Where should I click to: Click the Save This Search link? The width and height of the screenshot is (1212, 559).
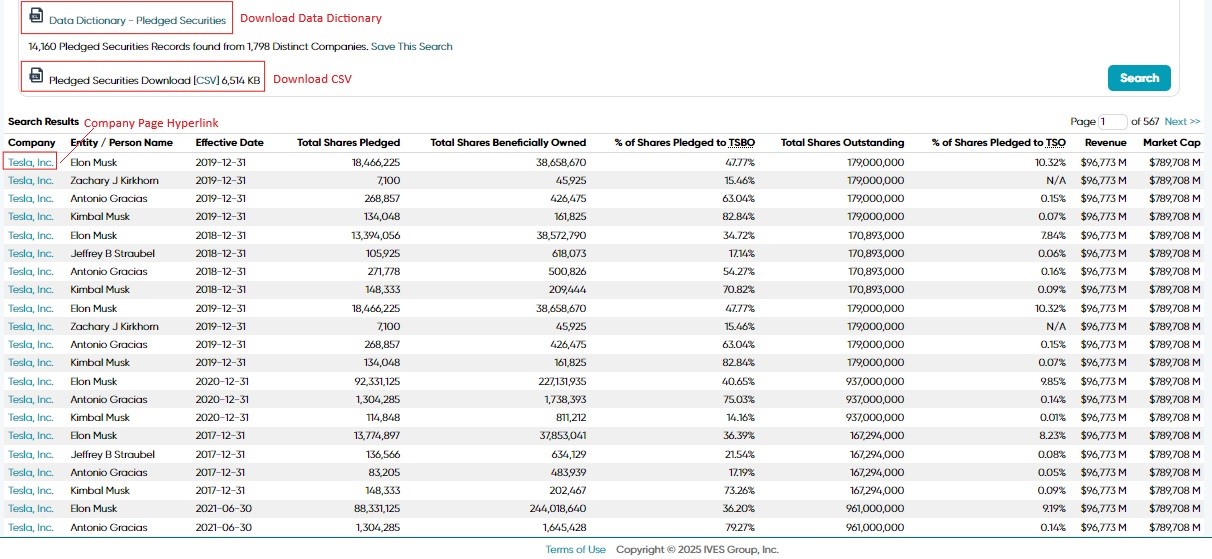(x=411, y=46)
